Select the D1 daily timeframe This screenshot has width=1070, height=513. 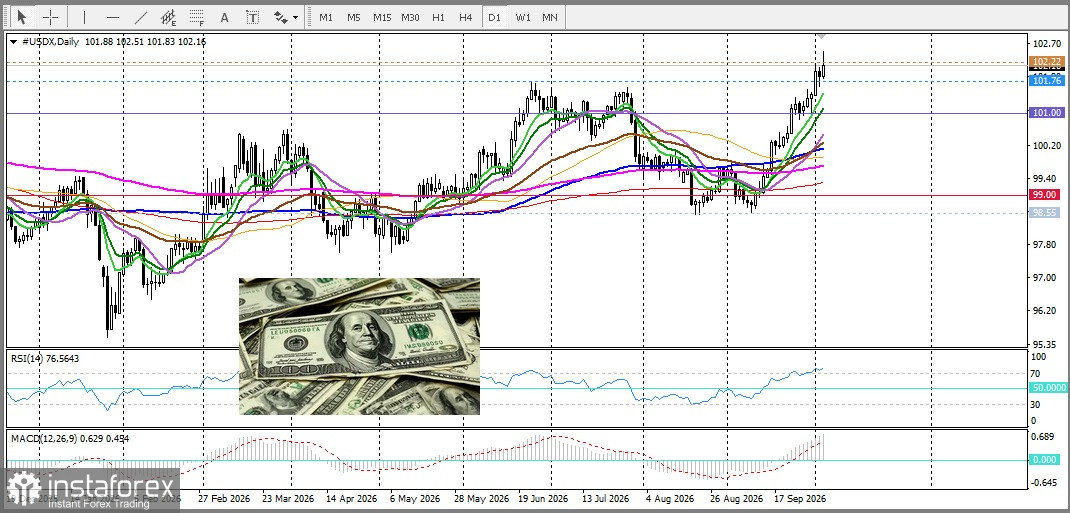tap(494, 17)
